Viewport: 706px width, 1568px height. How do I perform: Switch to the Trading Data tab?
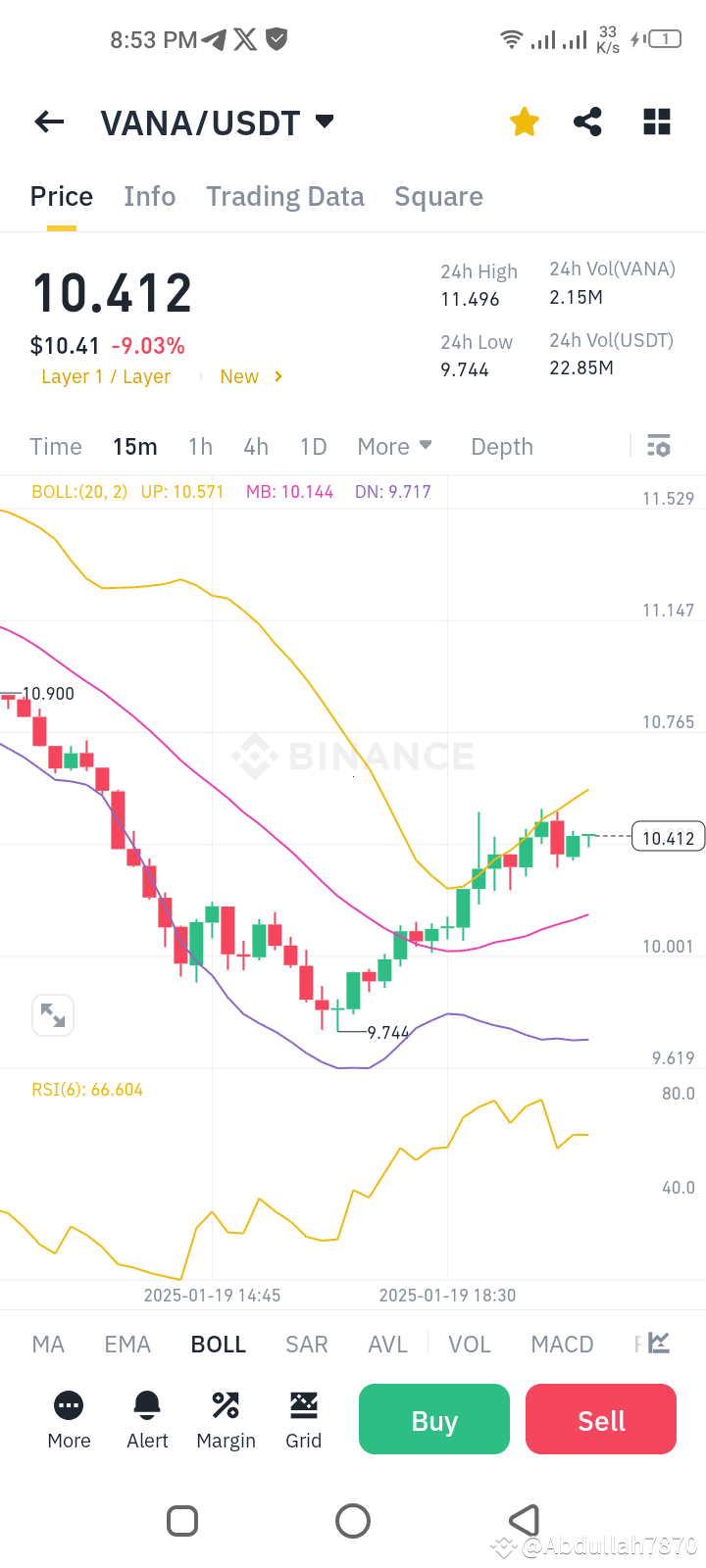tap(285, 196)
